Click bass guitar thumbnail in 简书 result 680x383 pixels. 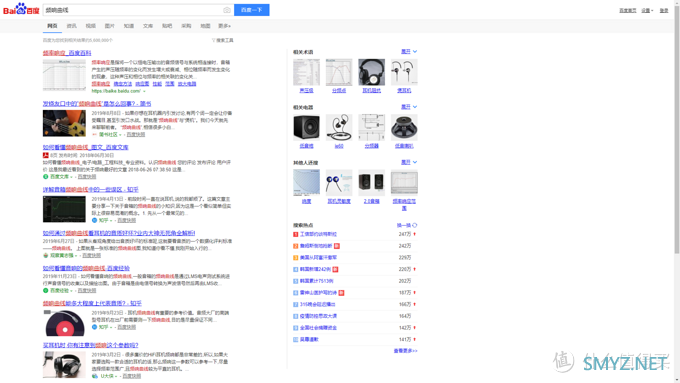click(x=64, y=123)
